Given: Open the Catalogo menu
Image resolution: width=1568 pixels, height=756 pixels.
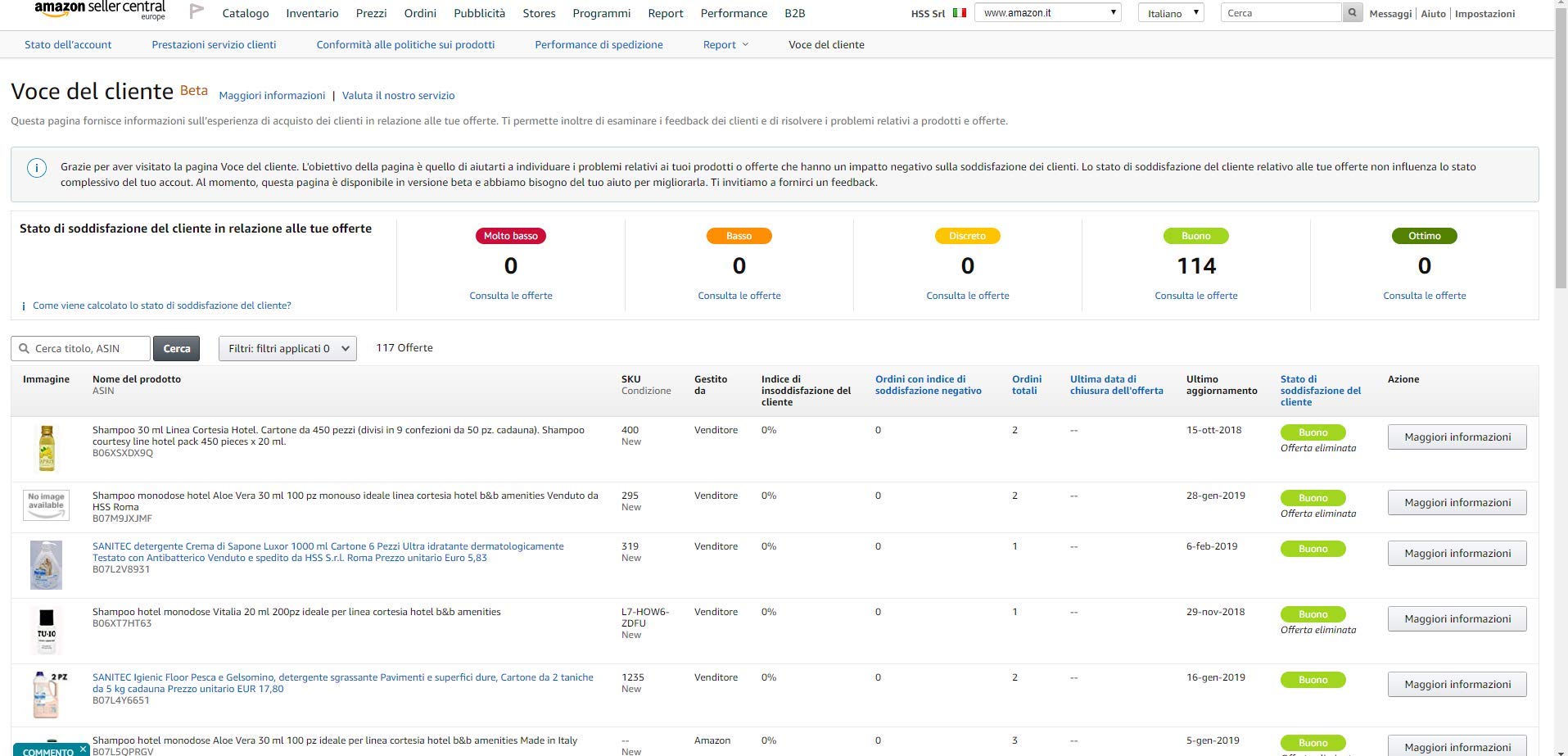Looking at the screenshot, I should 246,13.
